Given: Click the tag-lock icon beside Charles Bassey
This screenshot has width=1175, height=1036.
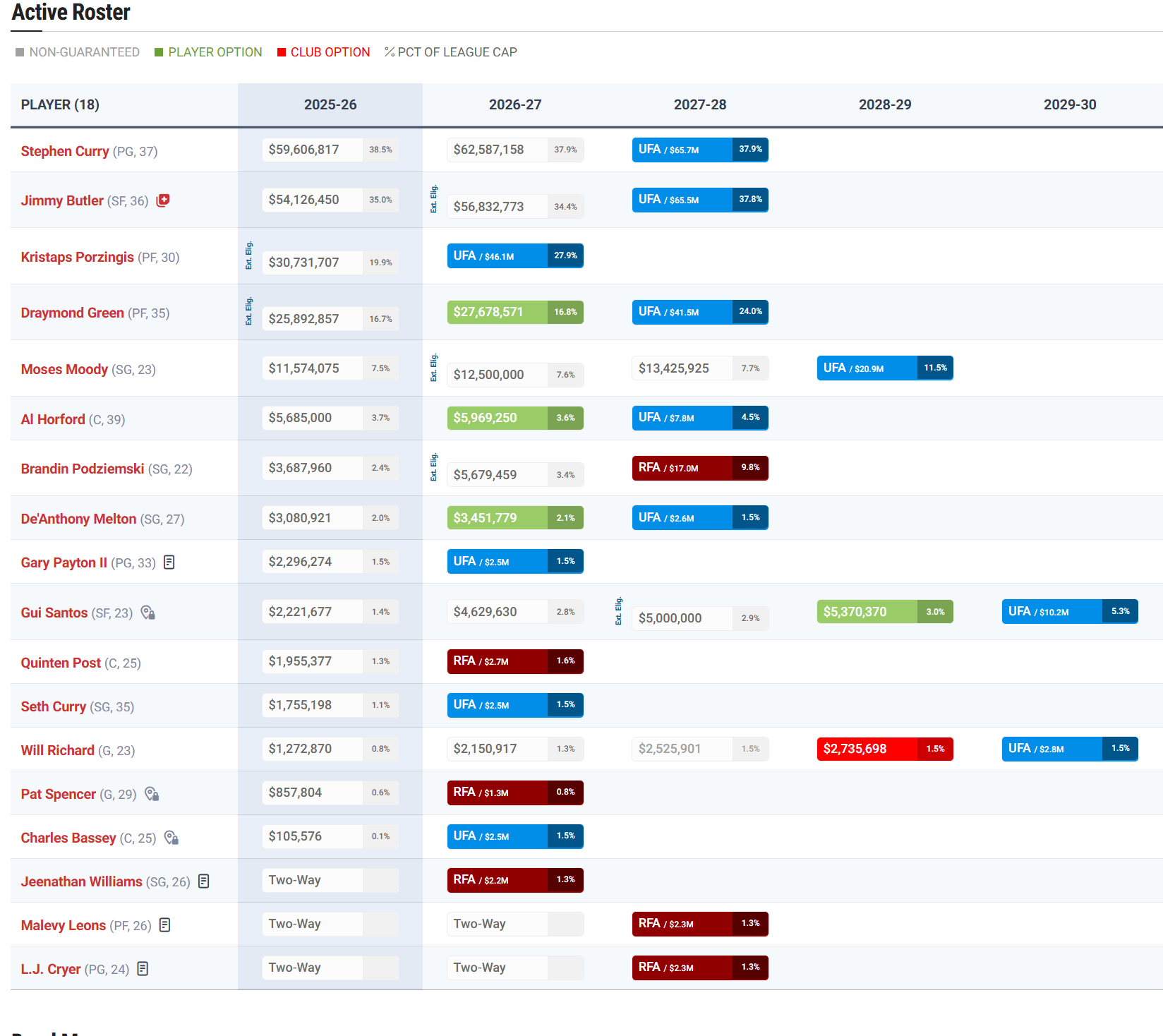Looking at the screenshot, I should pyautogui.click(x=171, y=838).
